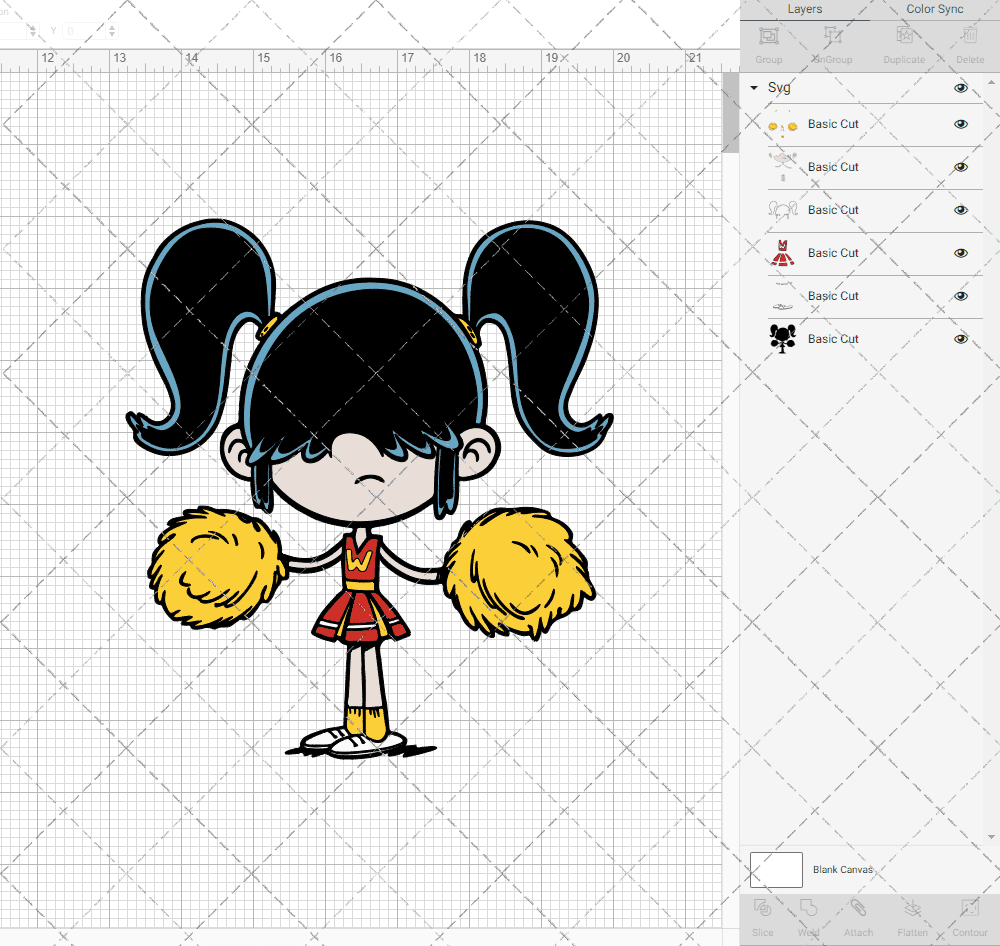Hide the black silhouette Basic Cut layer
This screenshot has height=946, width=1000.
(x=960, y=339)
